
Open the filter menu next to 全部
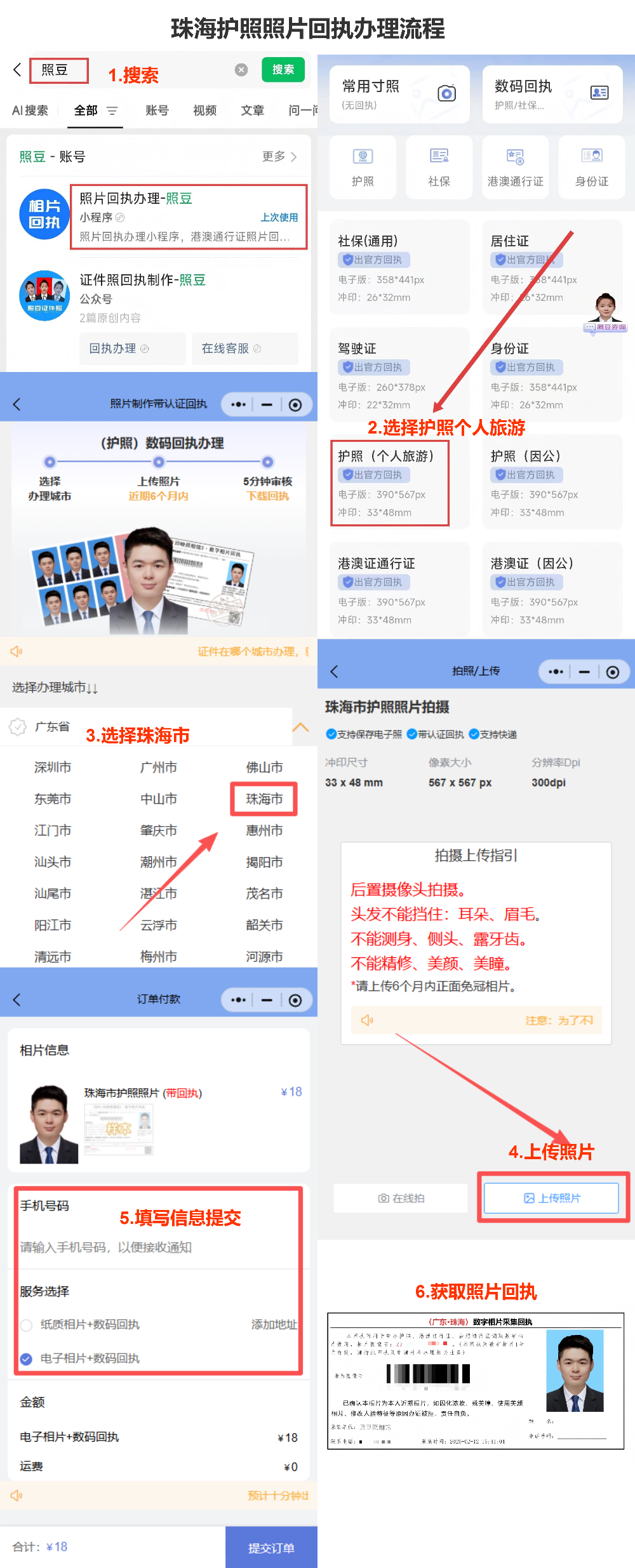[x=112, y=110]
